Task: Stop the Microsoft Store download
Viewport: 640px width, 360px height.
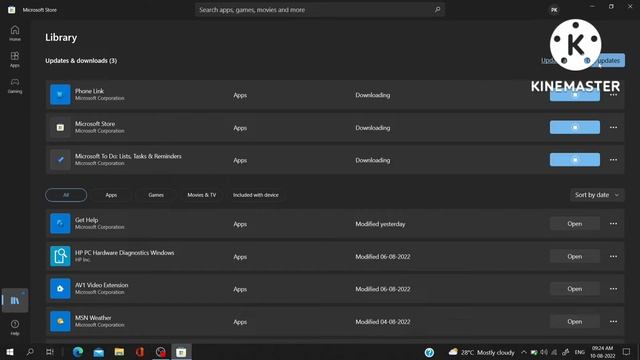Action: pyautogui.click(x=575, y=127)
